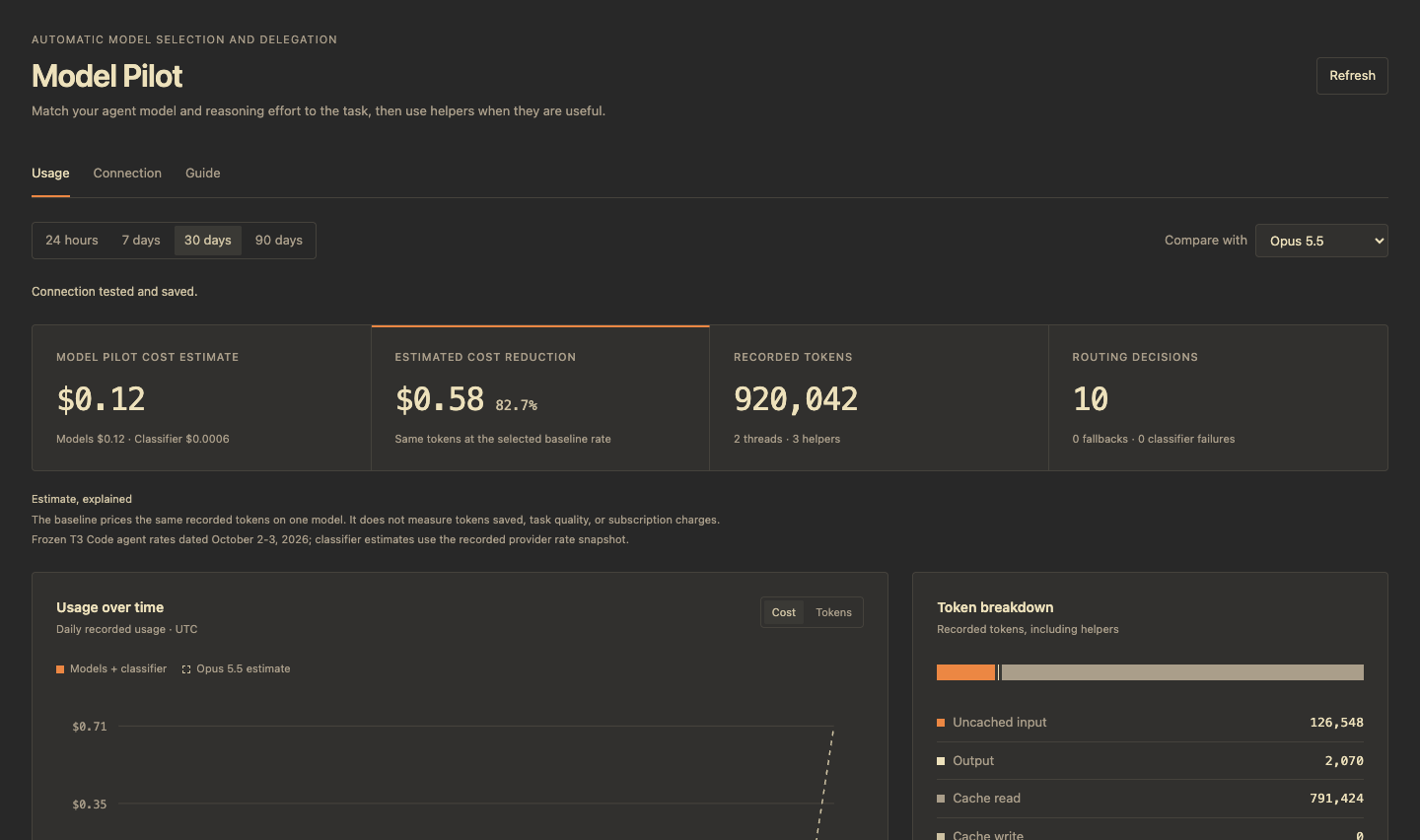This screenshot has height=840, width=1420.
Task: Click the Output token value 2,070
Action: [1344, 761]
